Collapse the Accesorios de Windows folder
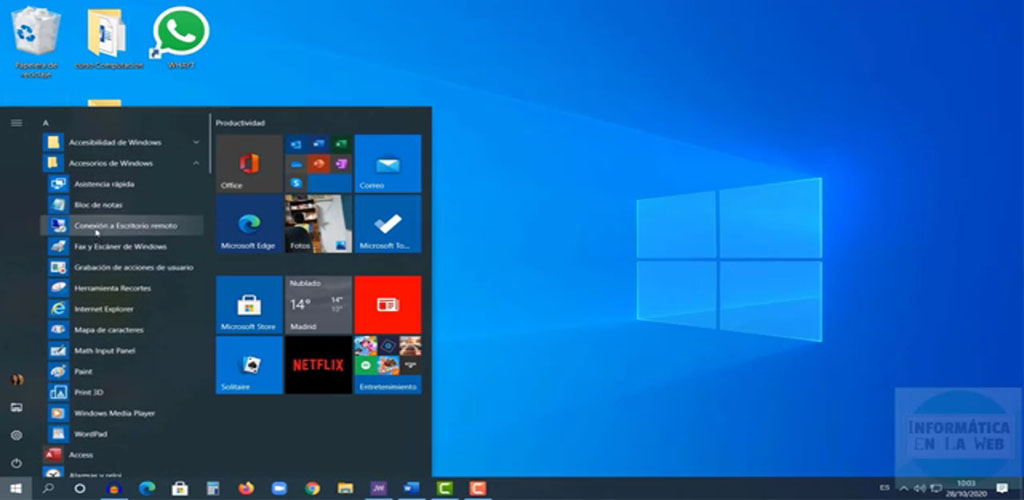1024x500 pixels. coord(122,163)
